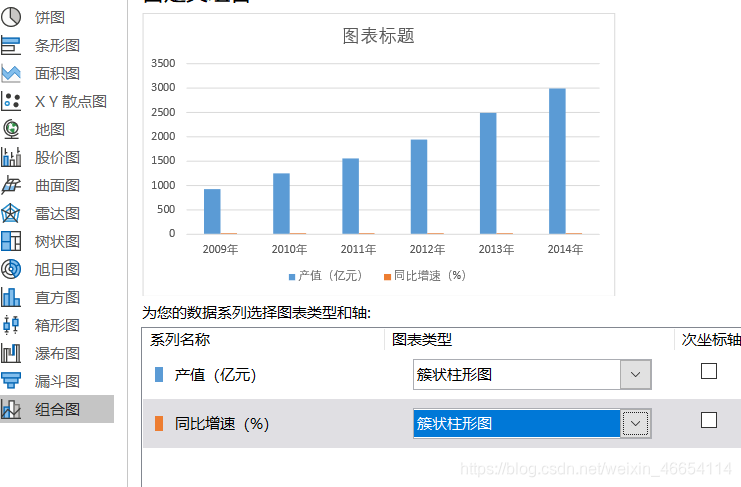Click the 图表类型 column header
Image resolution: width=741 pixels, height=487 pixels.
pyautogui.click(x=422, y=340)
